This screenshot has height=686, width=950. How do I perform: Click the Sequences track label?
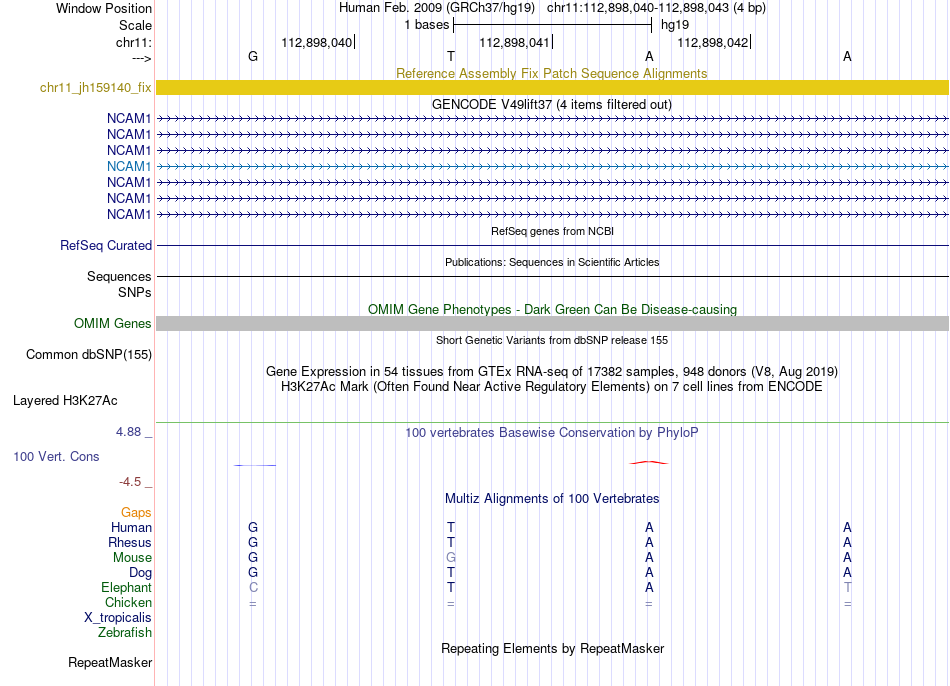click(119, 276)
